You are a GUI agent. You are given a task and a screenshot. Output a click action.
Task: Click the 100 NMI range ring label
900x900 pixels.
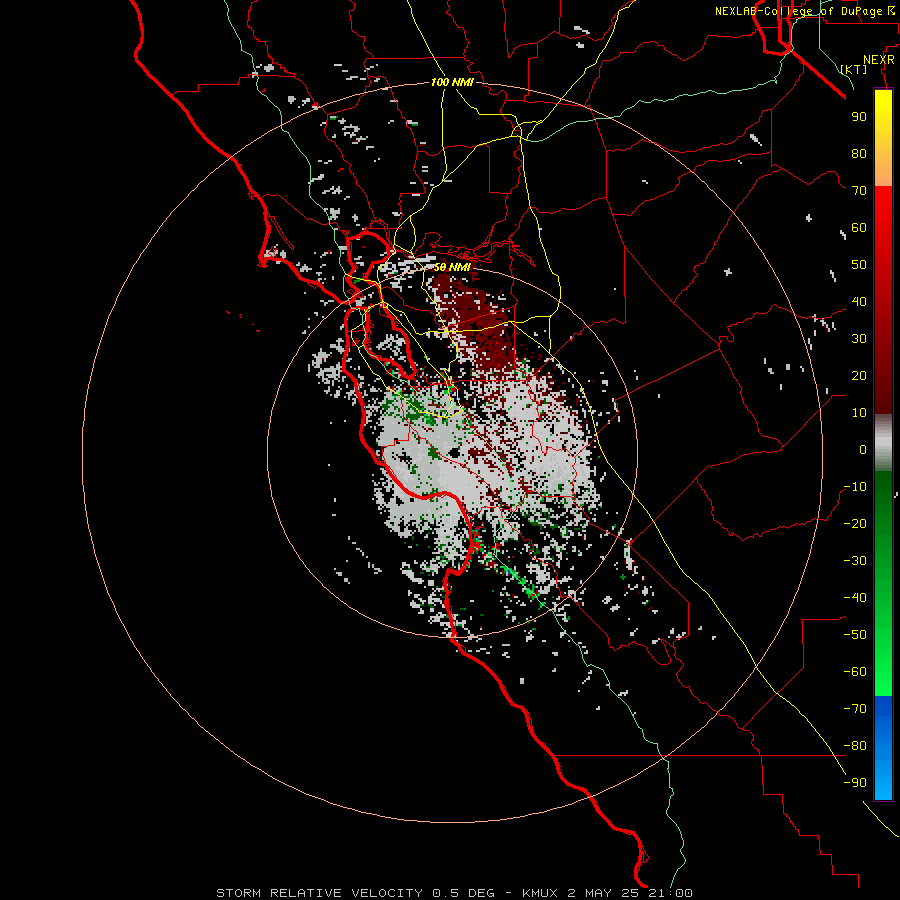[452, 82]
